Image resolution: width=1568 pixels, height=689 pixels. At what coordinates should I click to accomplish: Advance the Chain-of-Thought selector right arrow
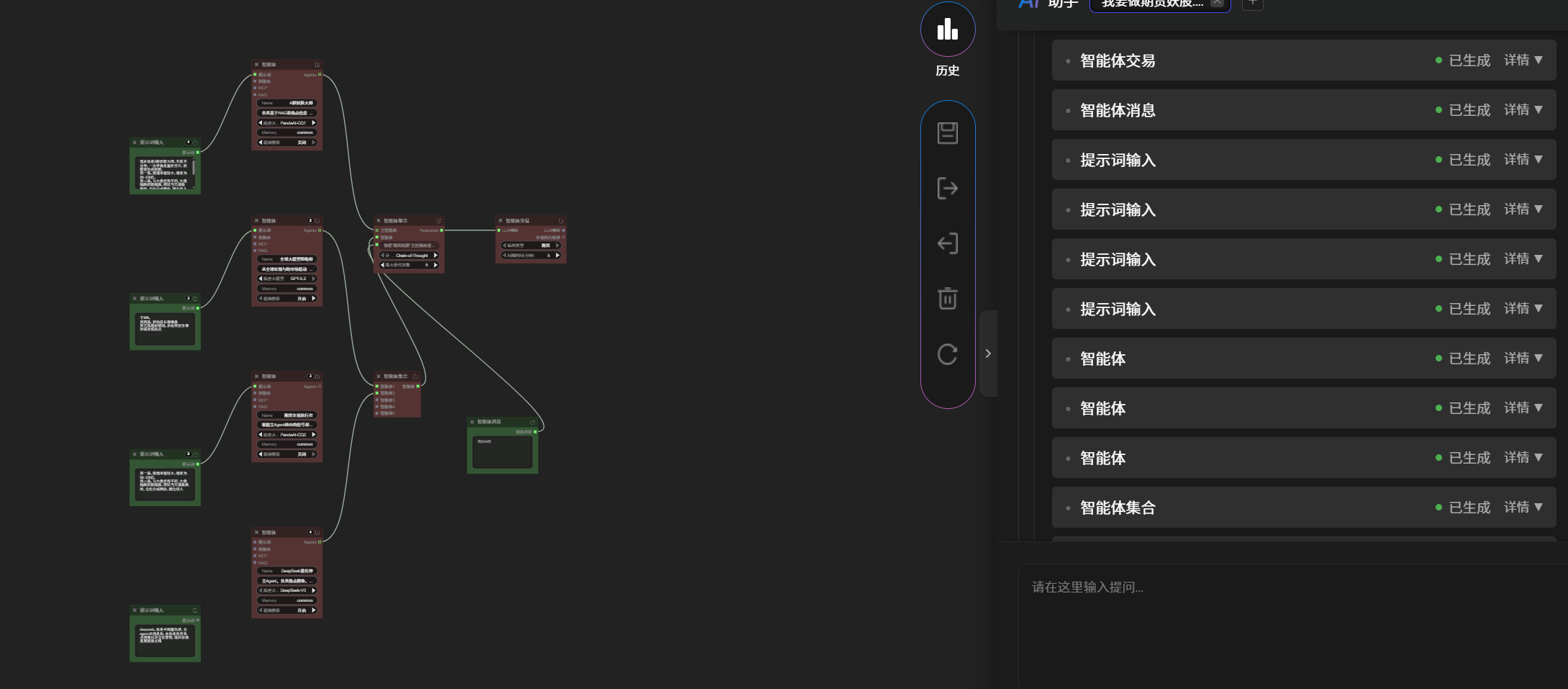point(435,256)
